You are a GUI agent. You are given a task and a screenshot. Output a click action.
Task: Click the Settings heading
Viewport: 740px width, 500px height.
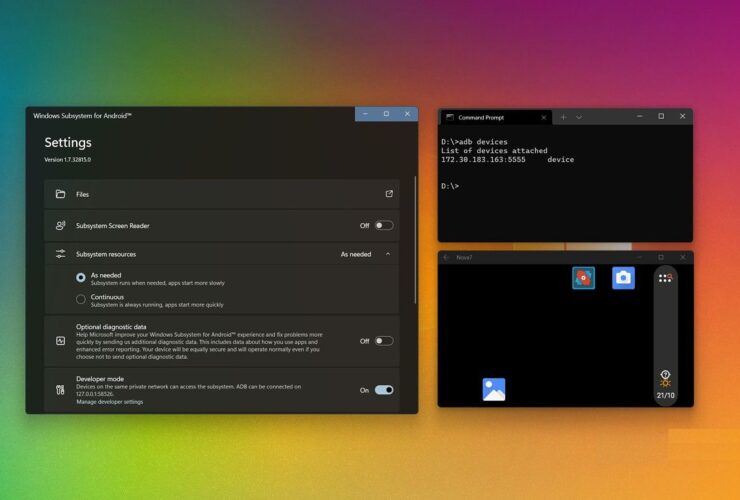[68, 143]
